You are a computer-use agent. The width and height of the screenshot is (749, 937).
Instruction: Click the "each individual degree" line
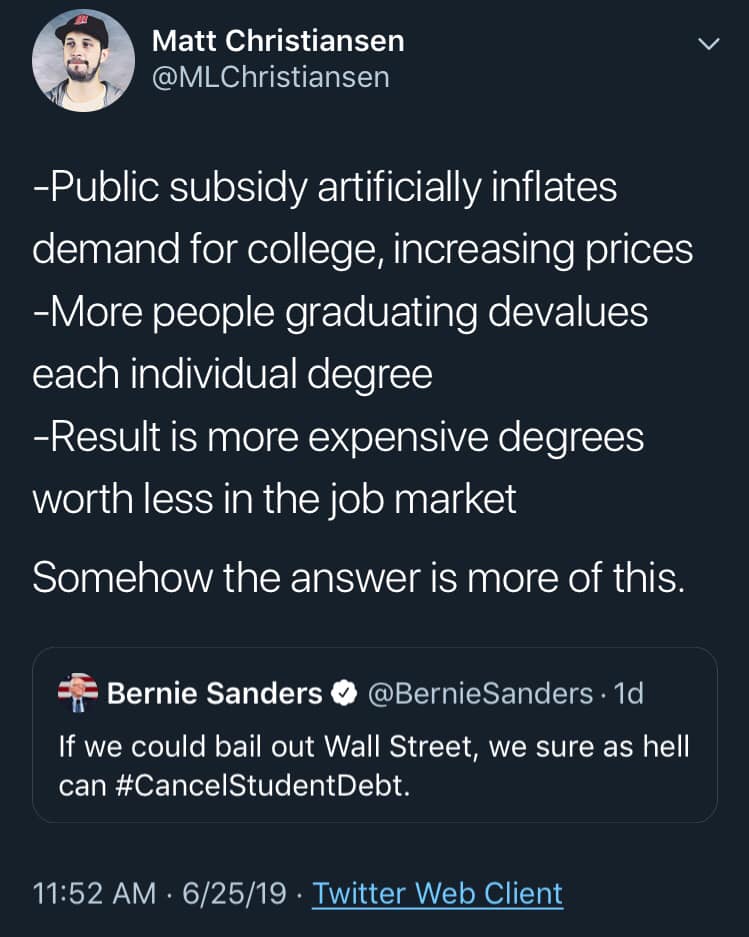pos(232,374)
